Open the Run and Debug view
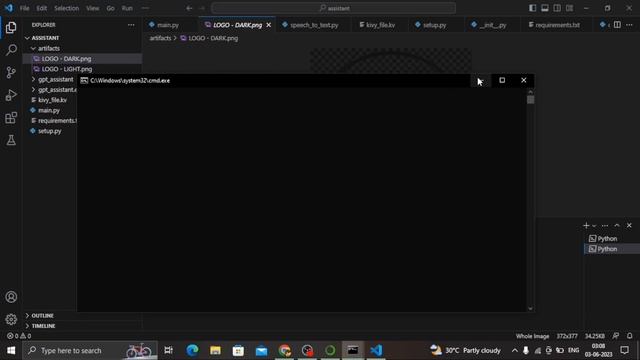 11,95
